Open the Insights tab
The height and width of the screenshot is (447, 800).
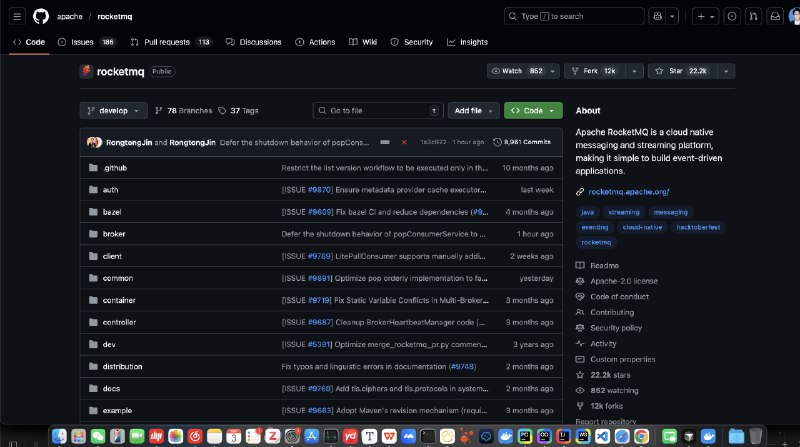pos(467,42)
